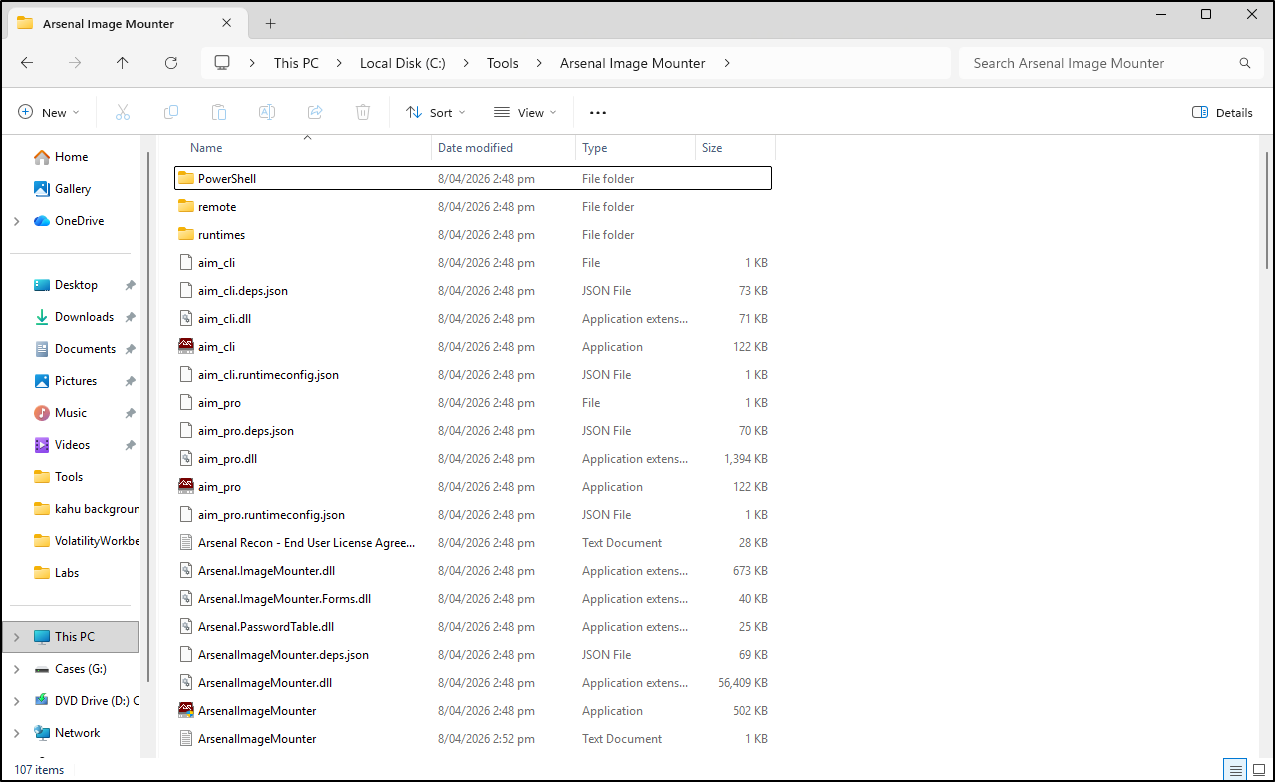Viewport: 1275px width, 782px height.
Task: Navigate to Tools breadcrumb
Action: click(x=503, y=63)
